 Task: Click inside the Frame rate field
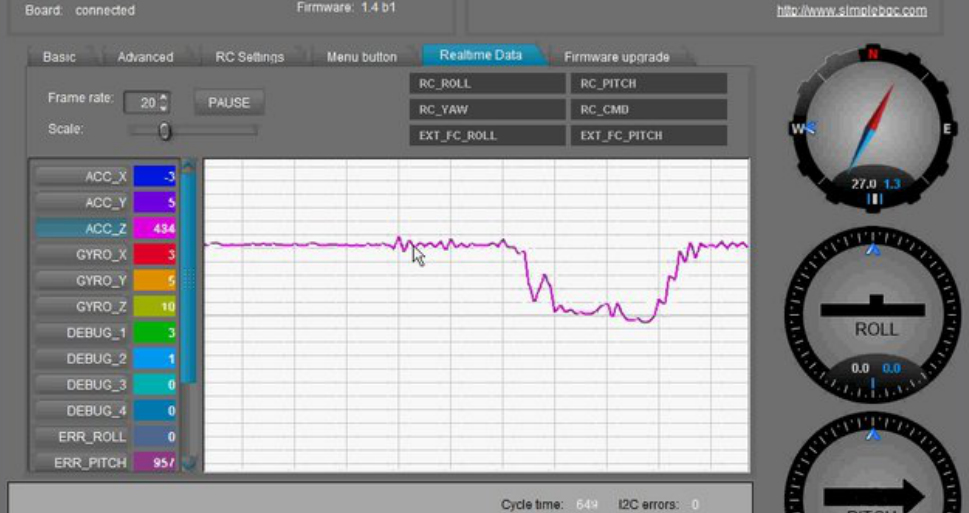[141, 103]
